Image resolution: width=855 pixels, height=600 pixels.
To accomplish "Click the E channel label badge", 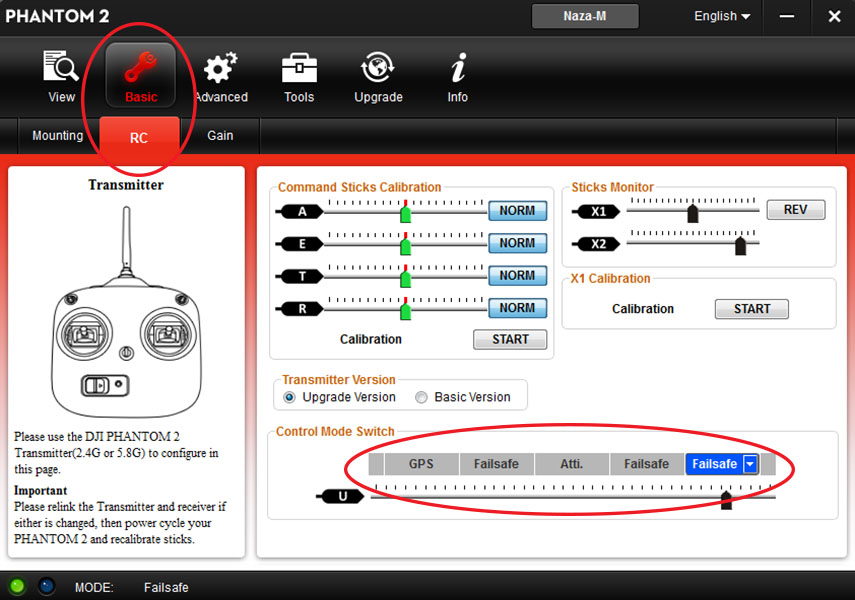I will coord(299,244).
